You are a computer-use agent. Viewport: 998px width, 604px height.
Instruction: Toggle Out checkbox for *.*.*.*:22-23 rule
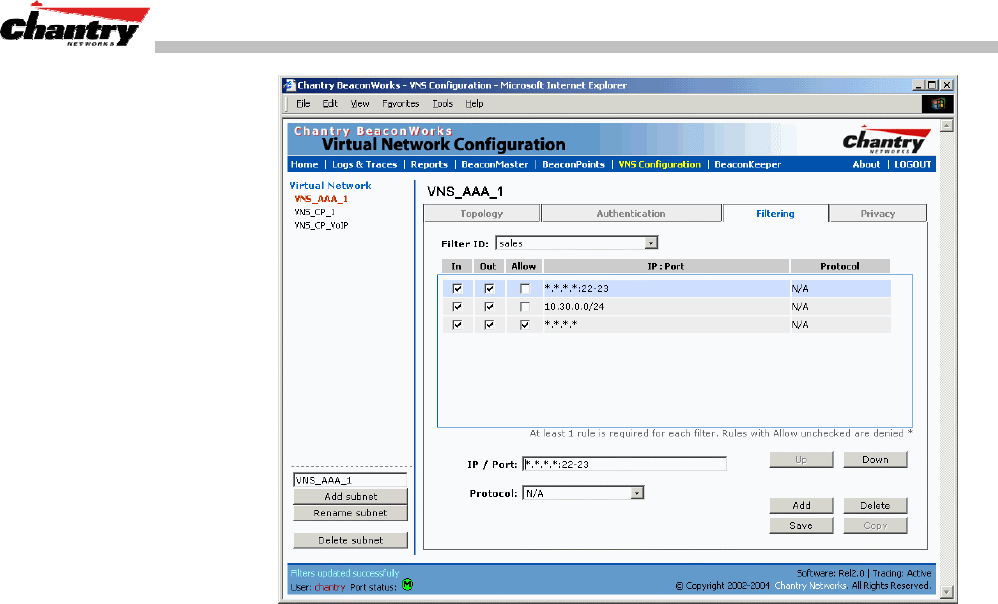489,288
